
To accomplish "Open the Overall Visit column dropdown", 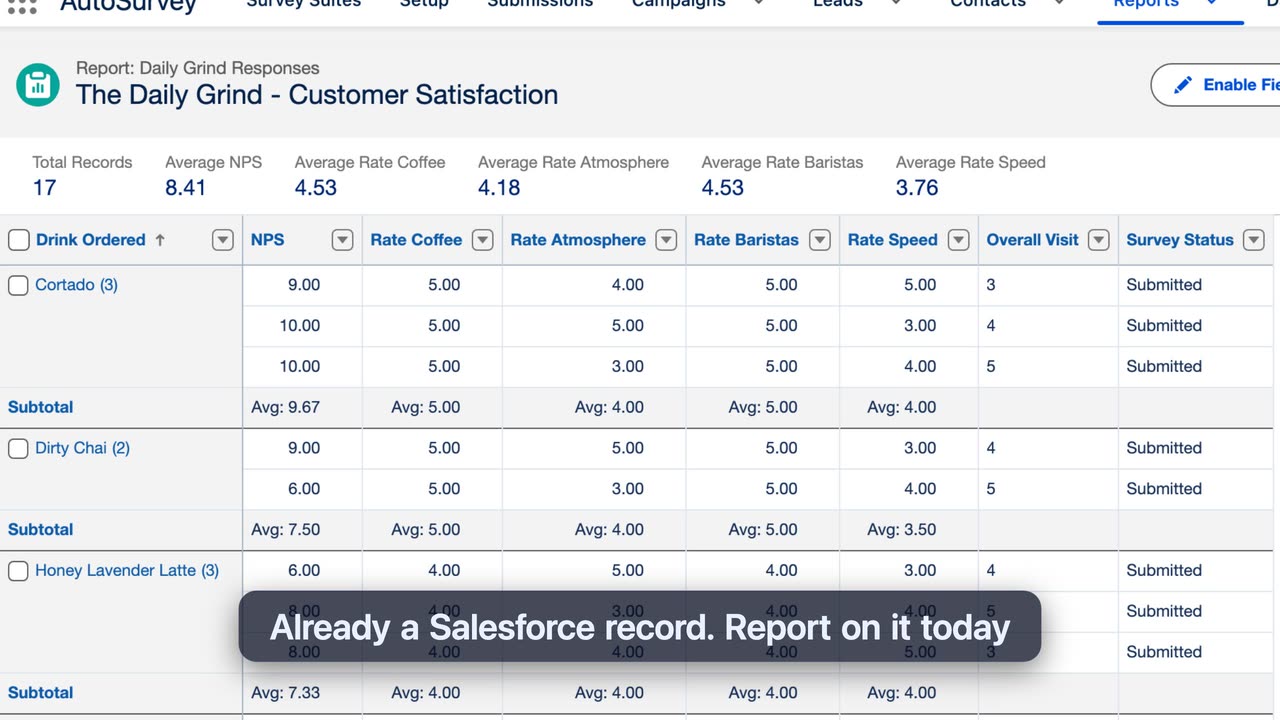I will coord(1099,240).
